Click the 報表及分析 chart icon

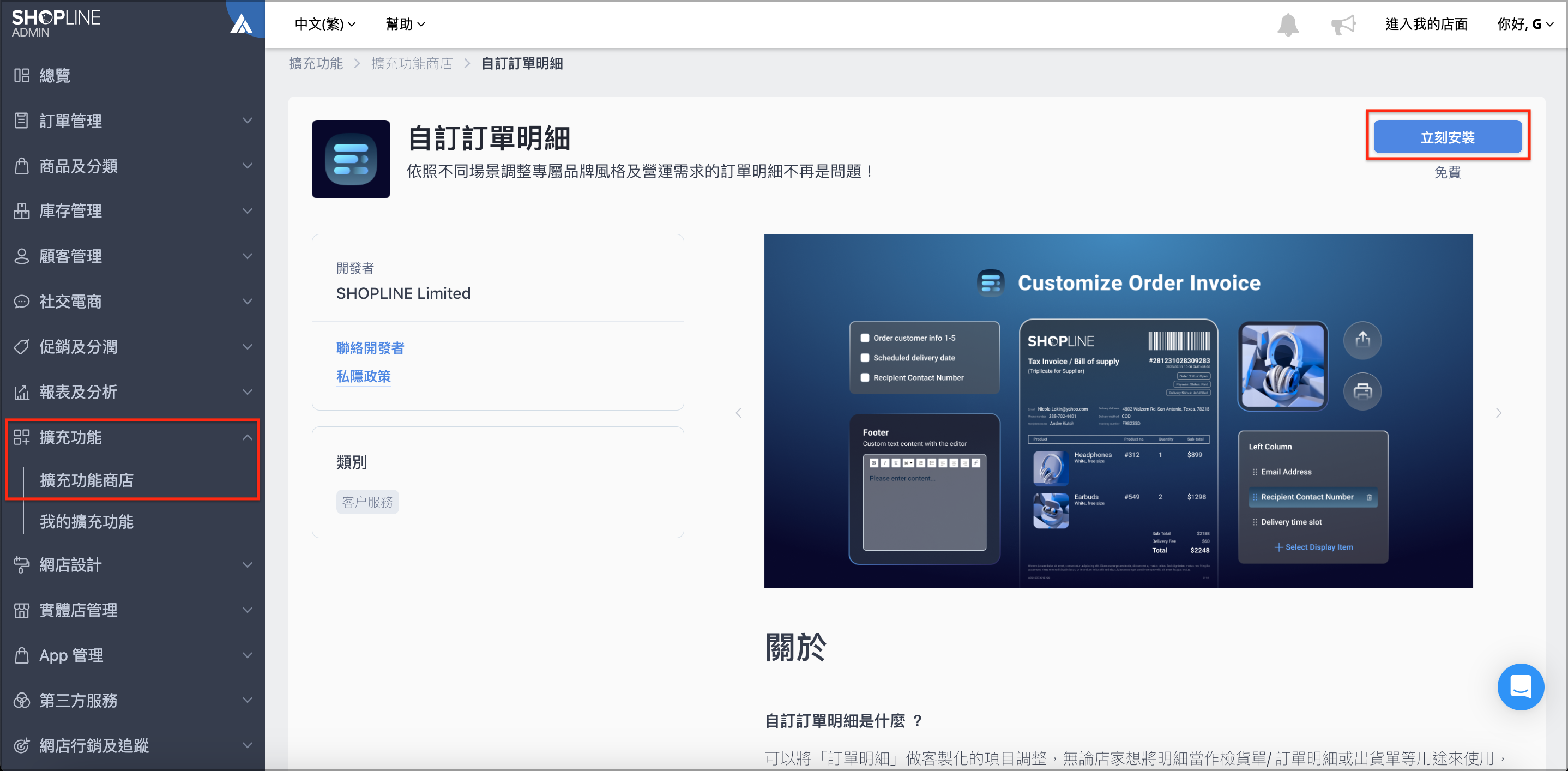point(22,391)
